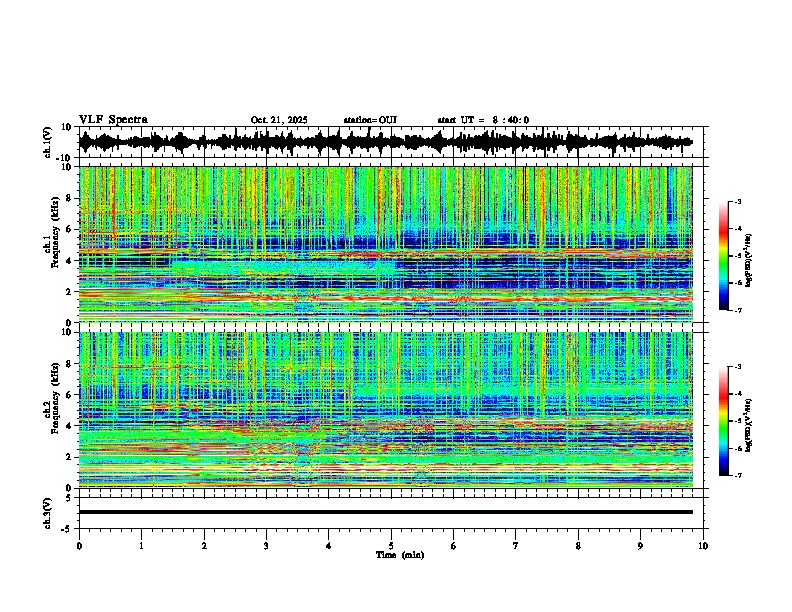This screenshot has width=792, height=612.
Task: Click the "2" kHz tick on ch.1 spectrogram axis
Action: pos(69,291)
